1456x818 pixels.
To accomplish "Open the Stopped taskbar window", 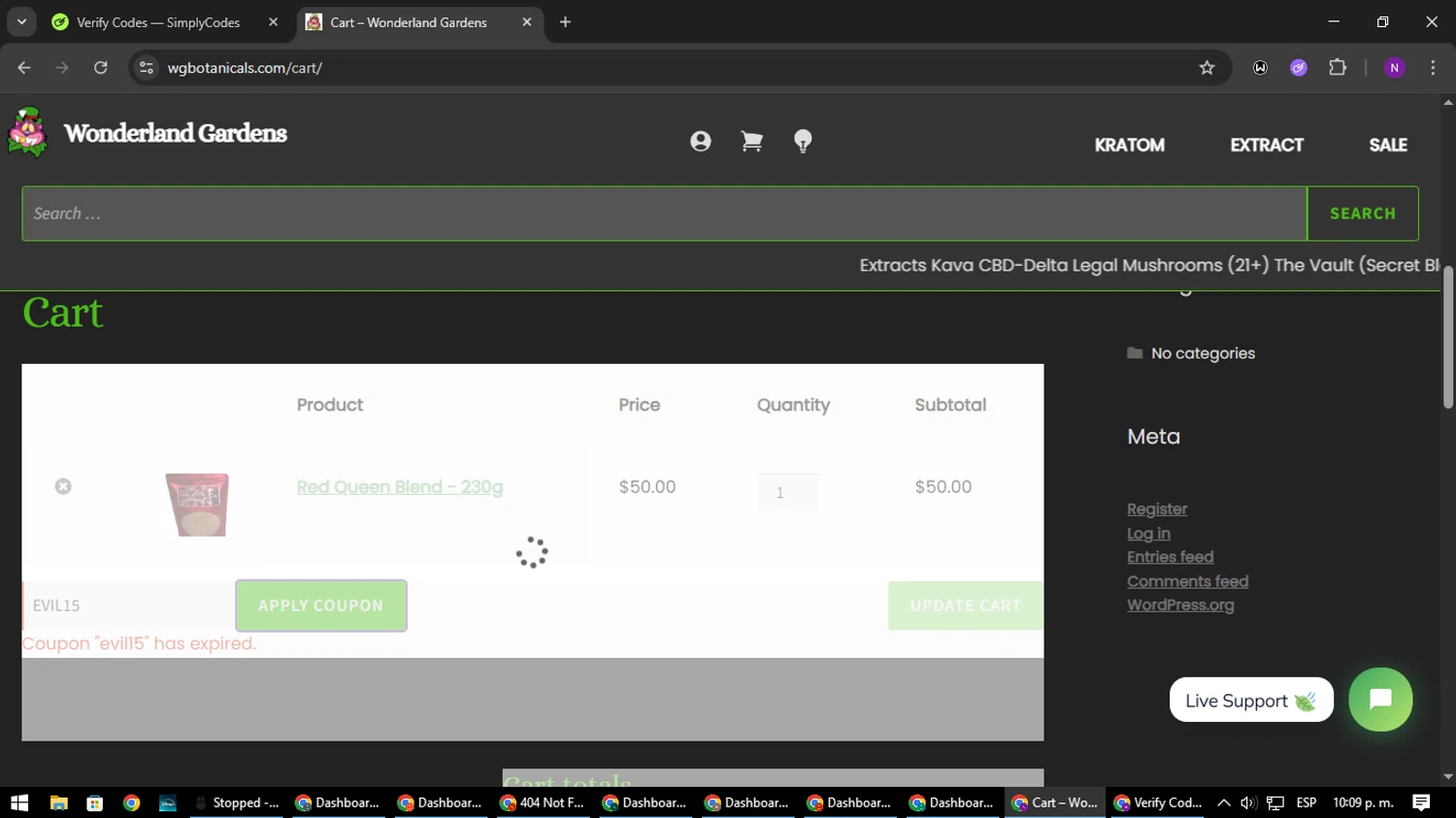I will click(x=236, y=802).
